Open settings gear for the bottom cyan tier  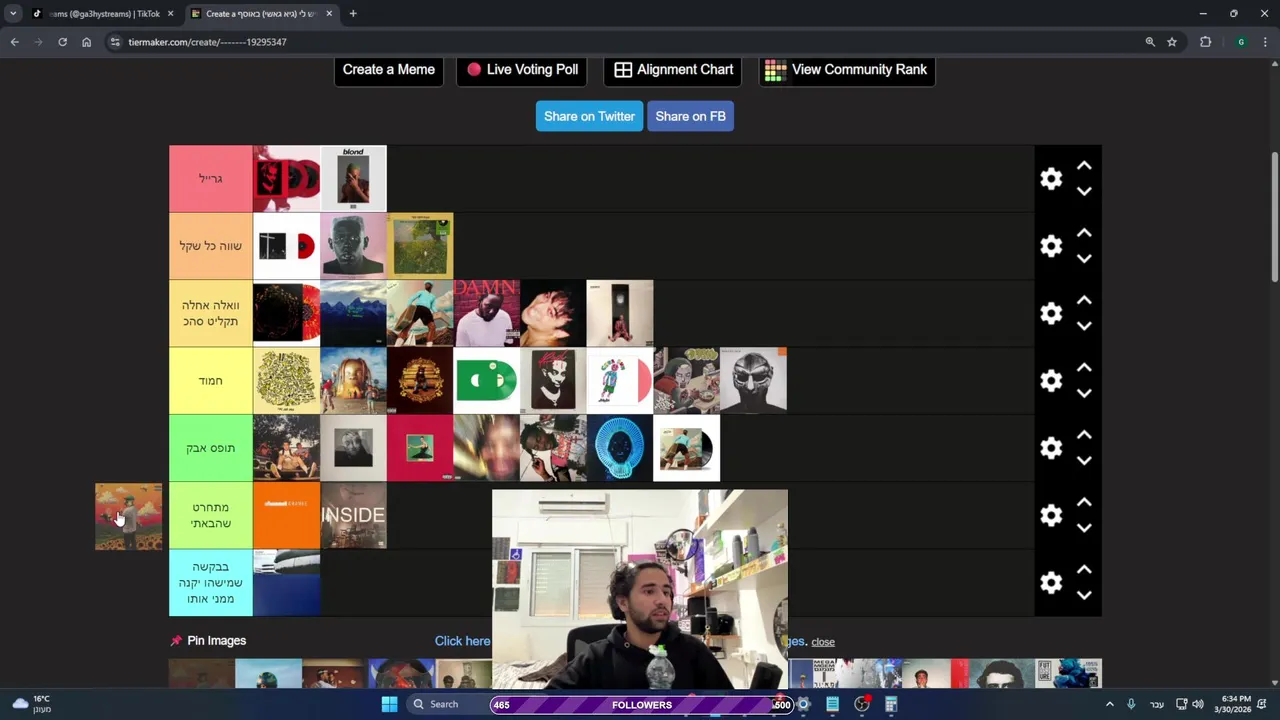coord(1051,583)
